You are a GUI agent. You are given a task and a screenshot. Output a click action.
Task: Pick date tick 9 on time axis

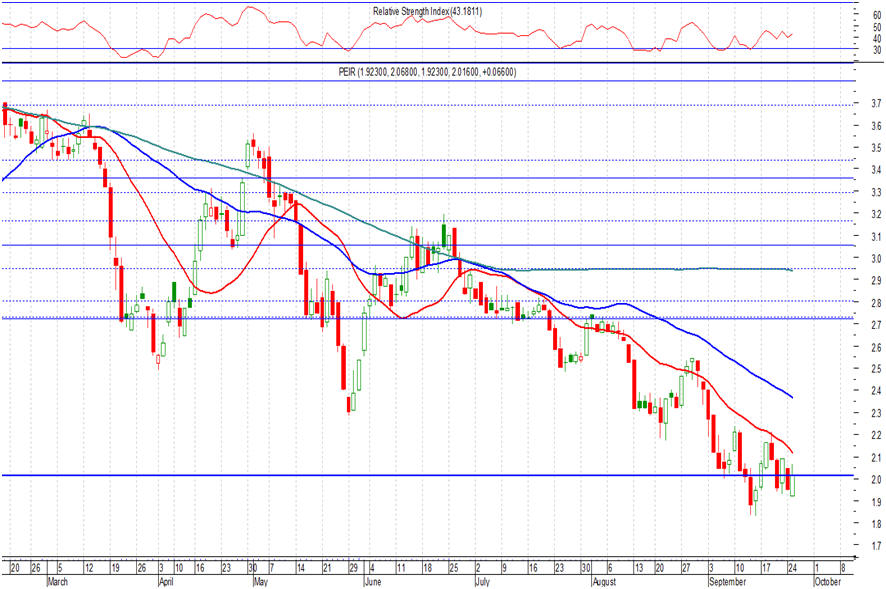(505, 568)
